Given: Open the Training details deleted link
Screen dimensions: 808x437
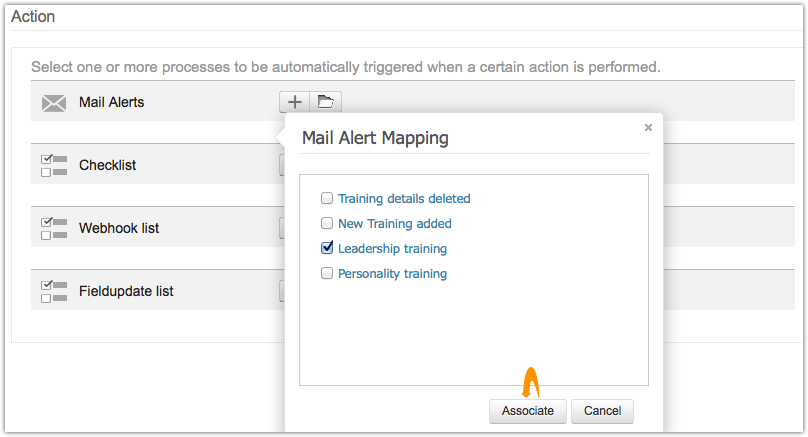Looking at the screenshot, I should coord(404,198).
